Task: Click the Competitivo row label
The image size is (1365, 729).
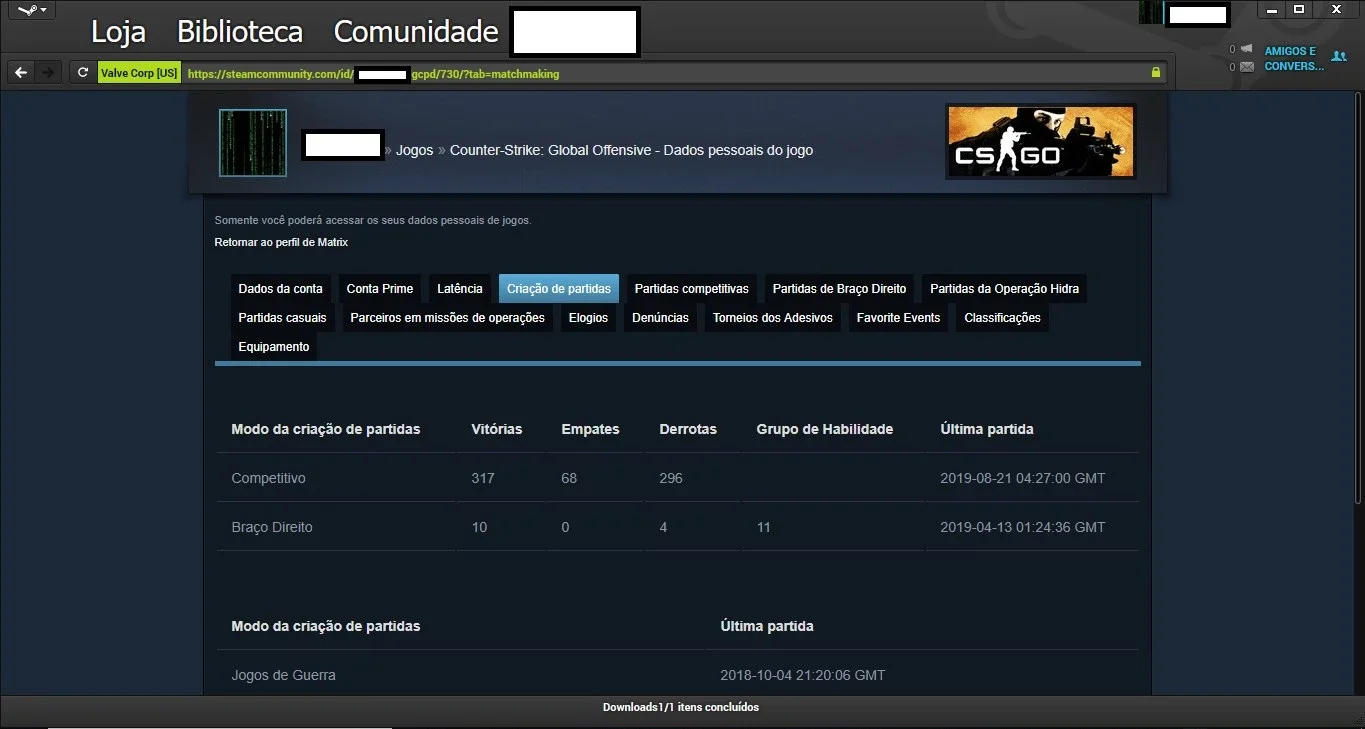Action: point(269,478)
